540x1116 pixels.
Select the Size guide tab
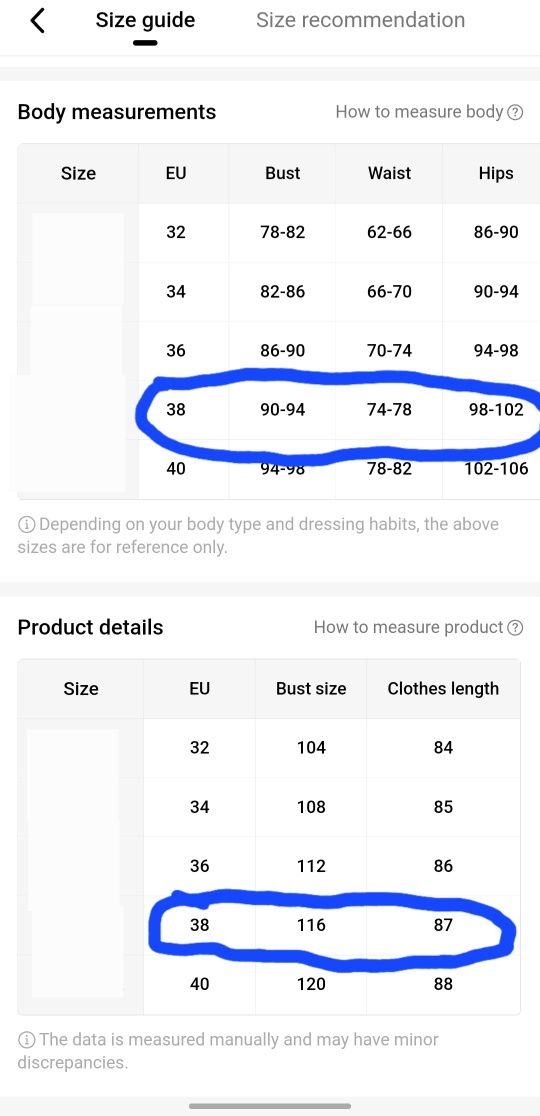[x=145, y=20]
